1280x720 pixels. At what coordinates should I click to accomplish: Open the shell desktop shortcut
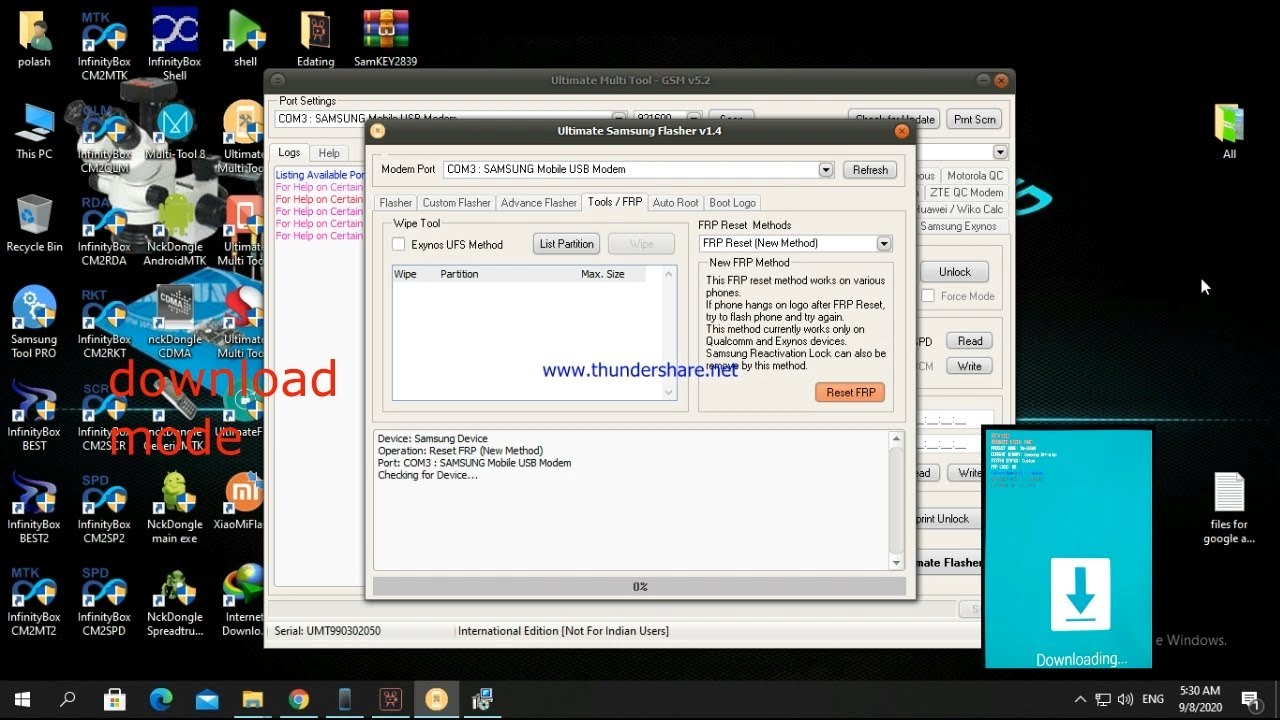(245, 38)
